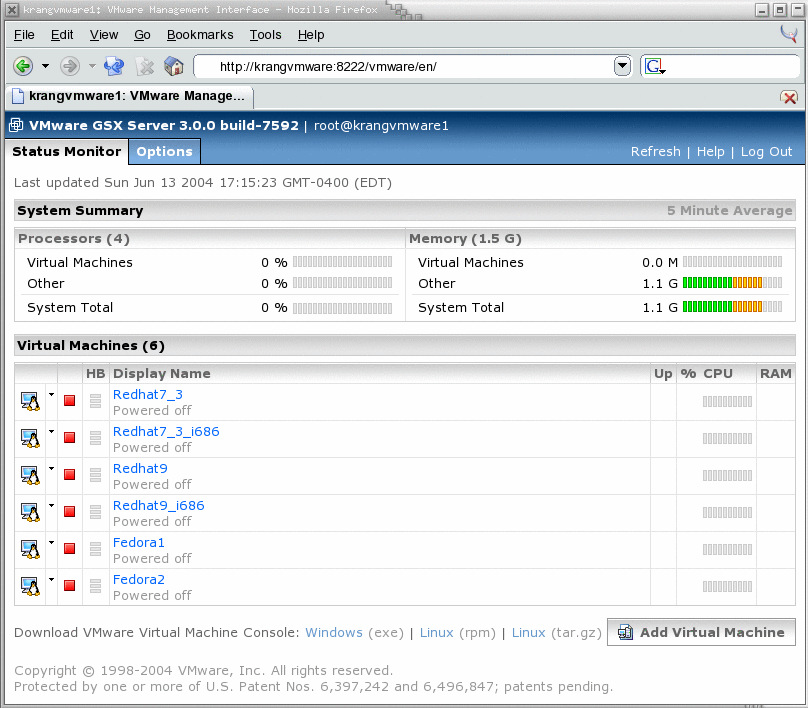Viewport: 808px width, 708px height.
Task: Reload the page with the Reload icon
Action: (114, 66)
